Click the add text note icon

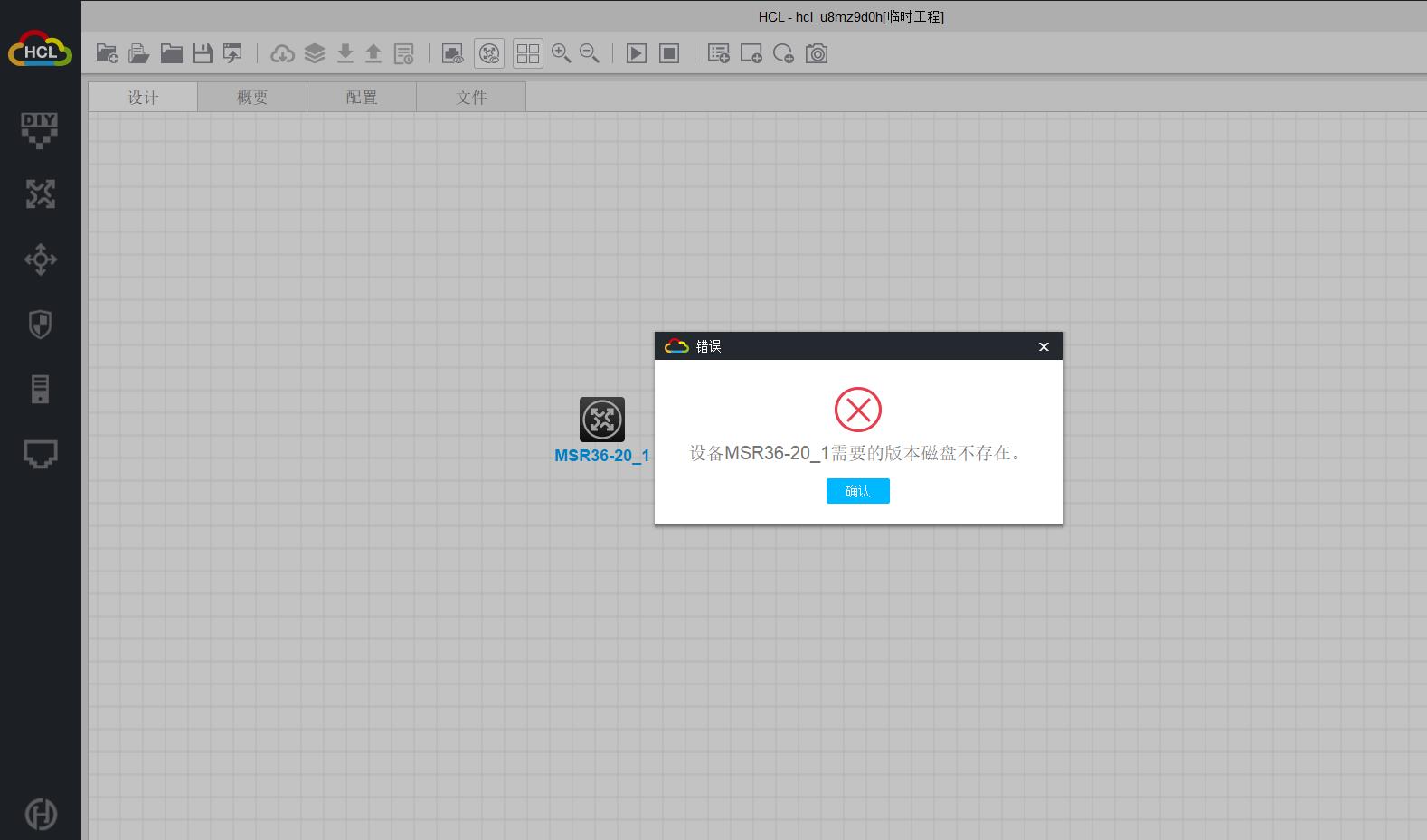pos(719,54)
